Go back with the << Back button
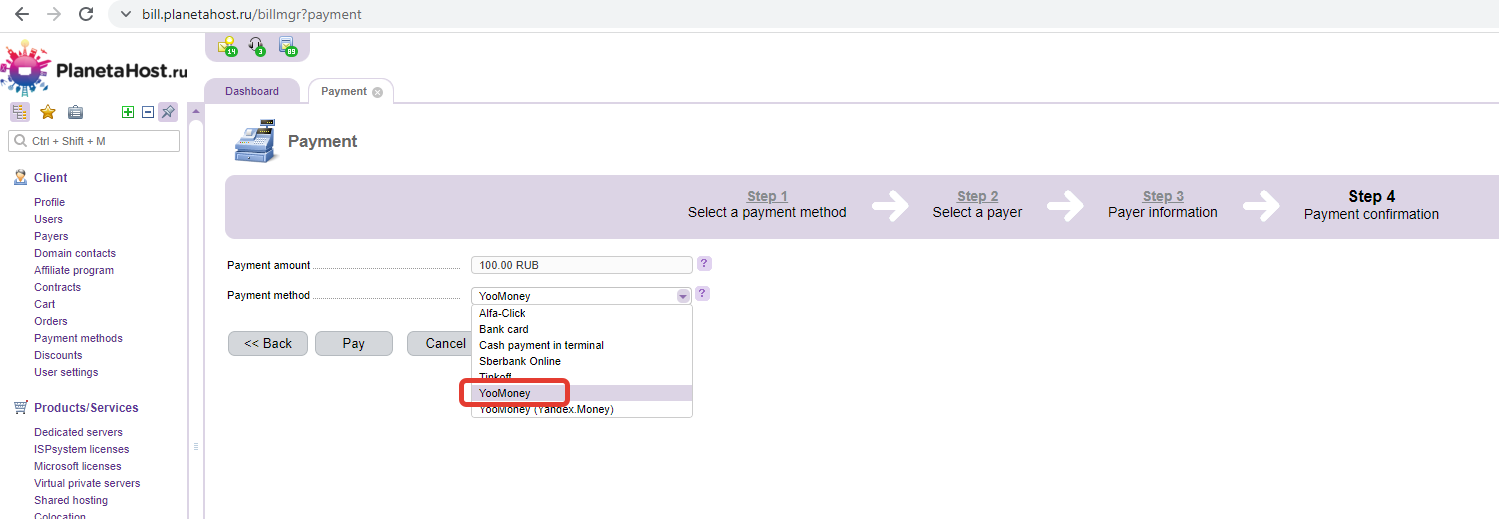This screenshot has width=1499, height=519. [268, 343]
